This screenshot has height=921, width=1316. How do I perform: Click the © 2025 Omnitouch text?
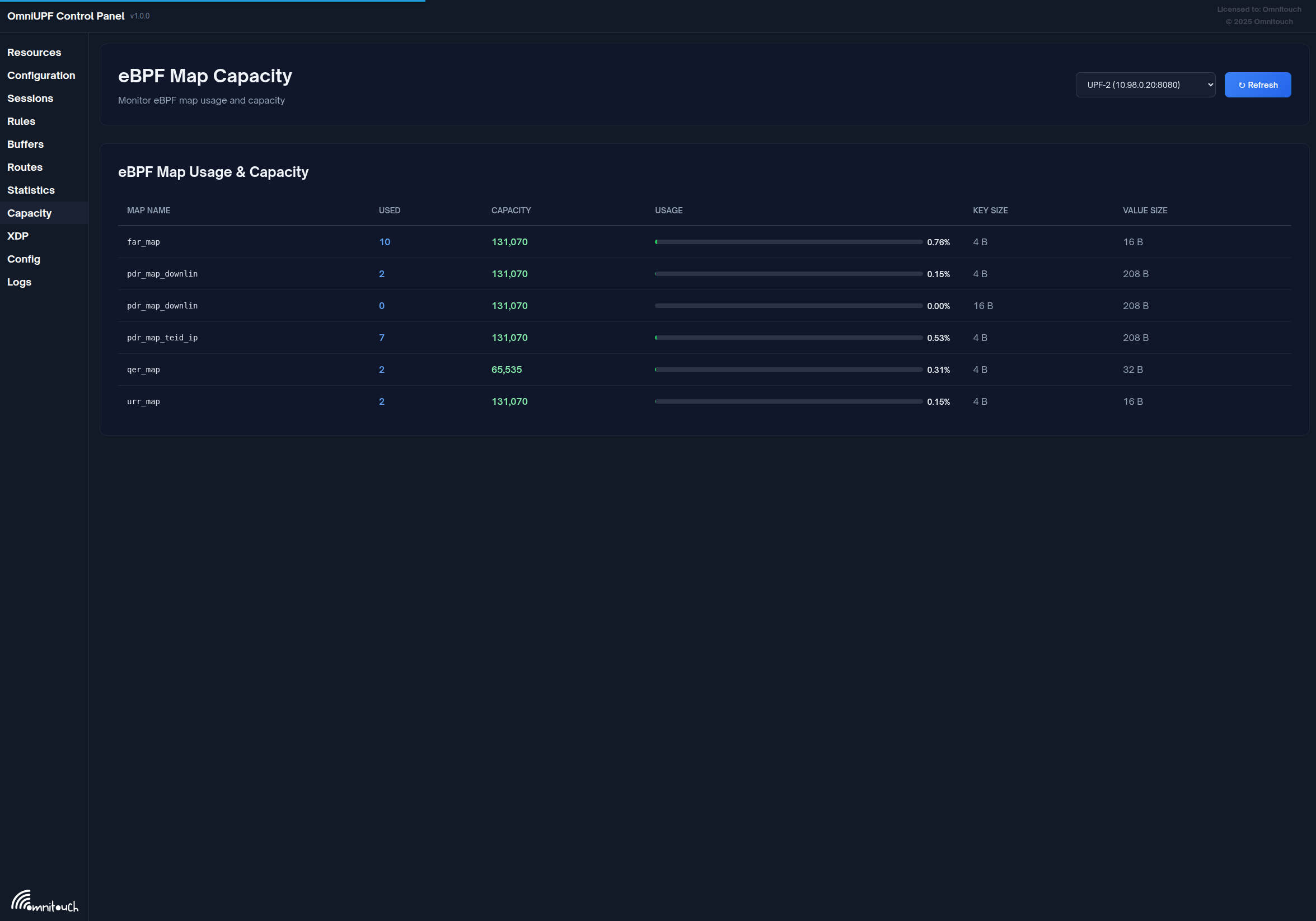click(x=1259, y=22)
